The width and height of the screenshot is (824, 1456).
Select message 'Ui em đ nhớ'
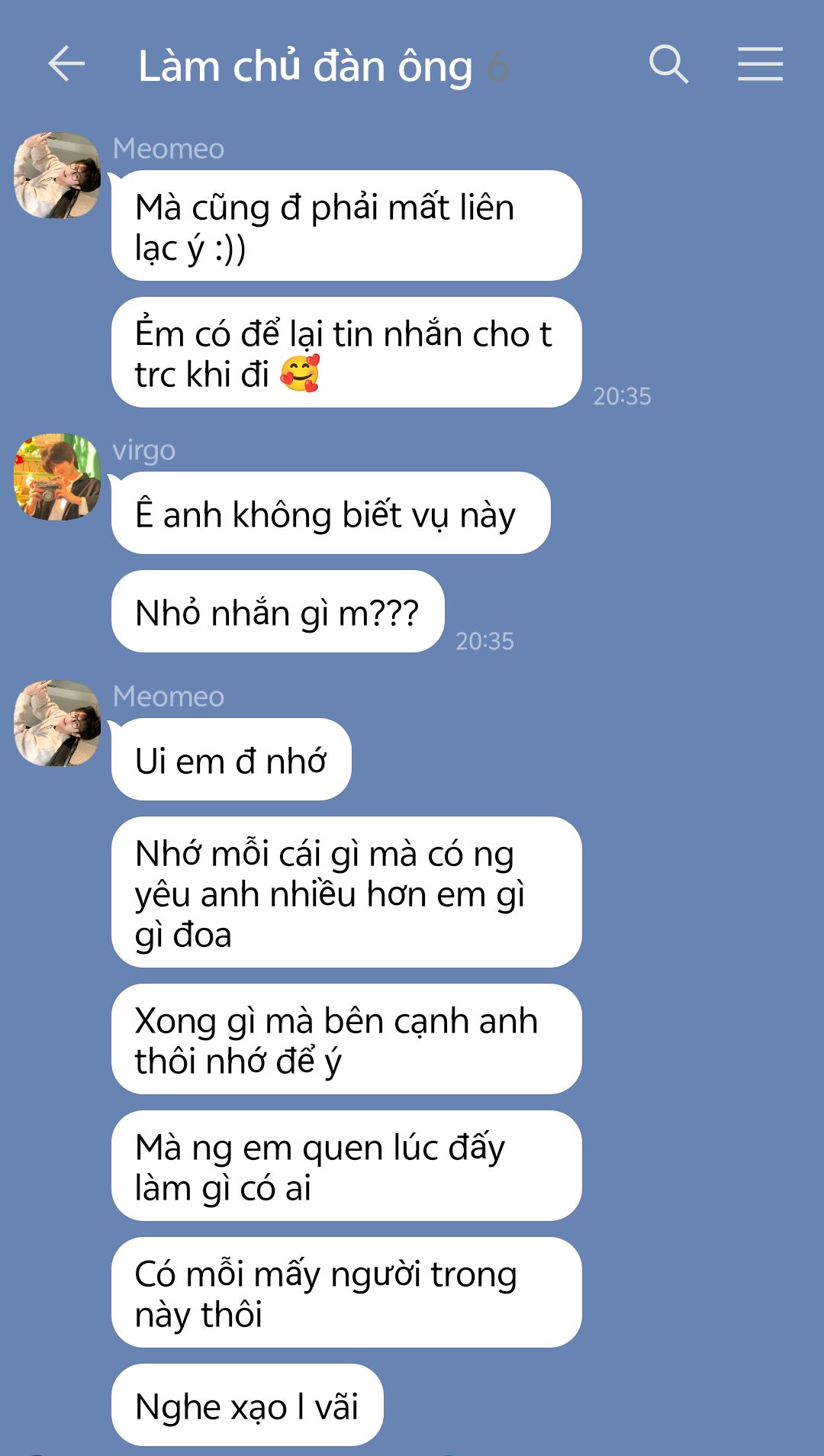pyautogui.click(x=231, y=759)
